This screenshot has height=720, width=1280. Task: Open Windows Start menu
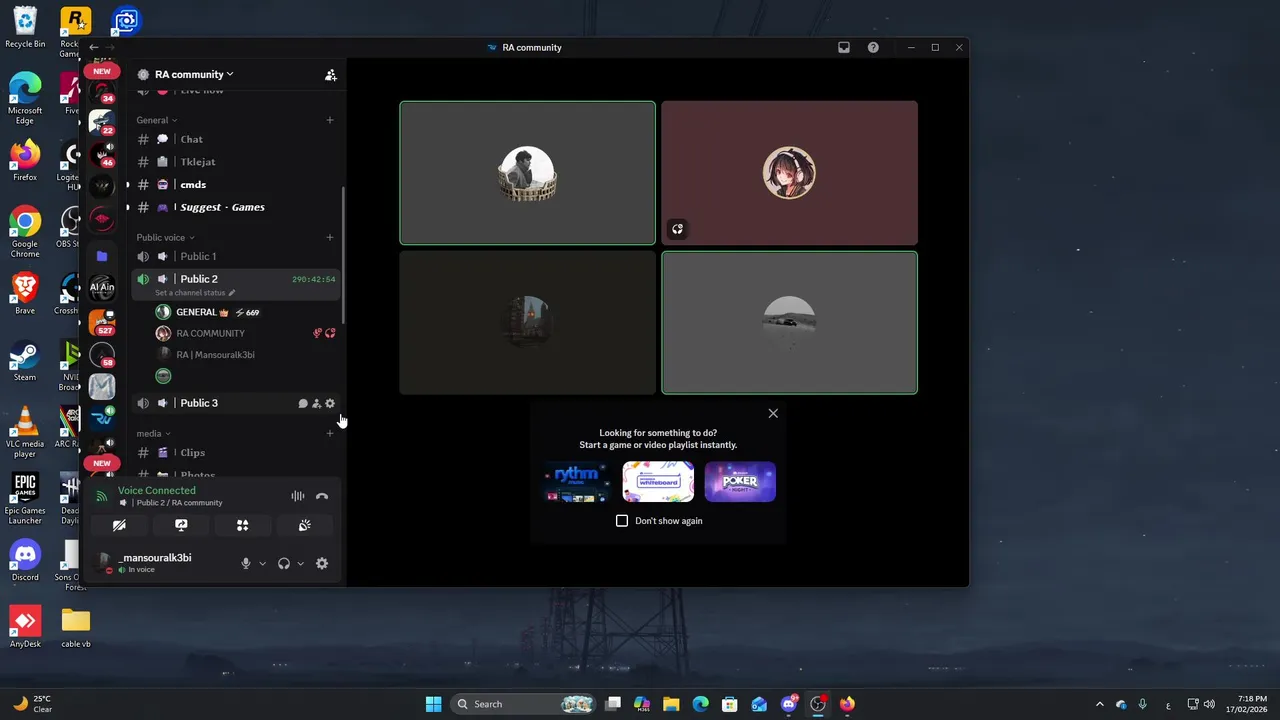(433, 704)
